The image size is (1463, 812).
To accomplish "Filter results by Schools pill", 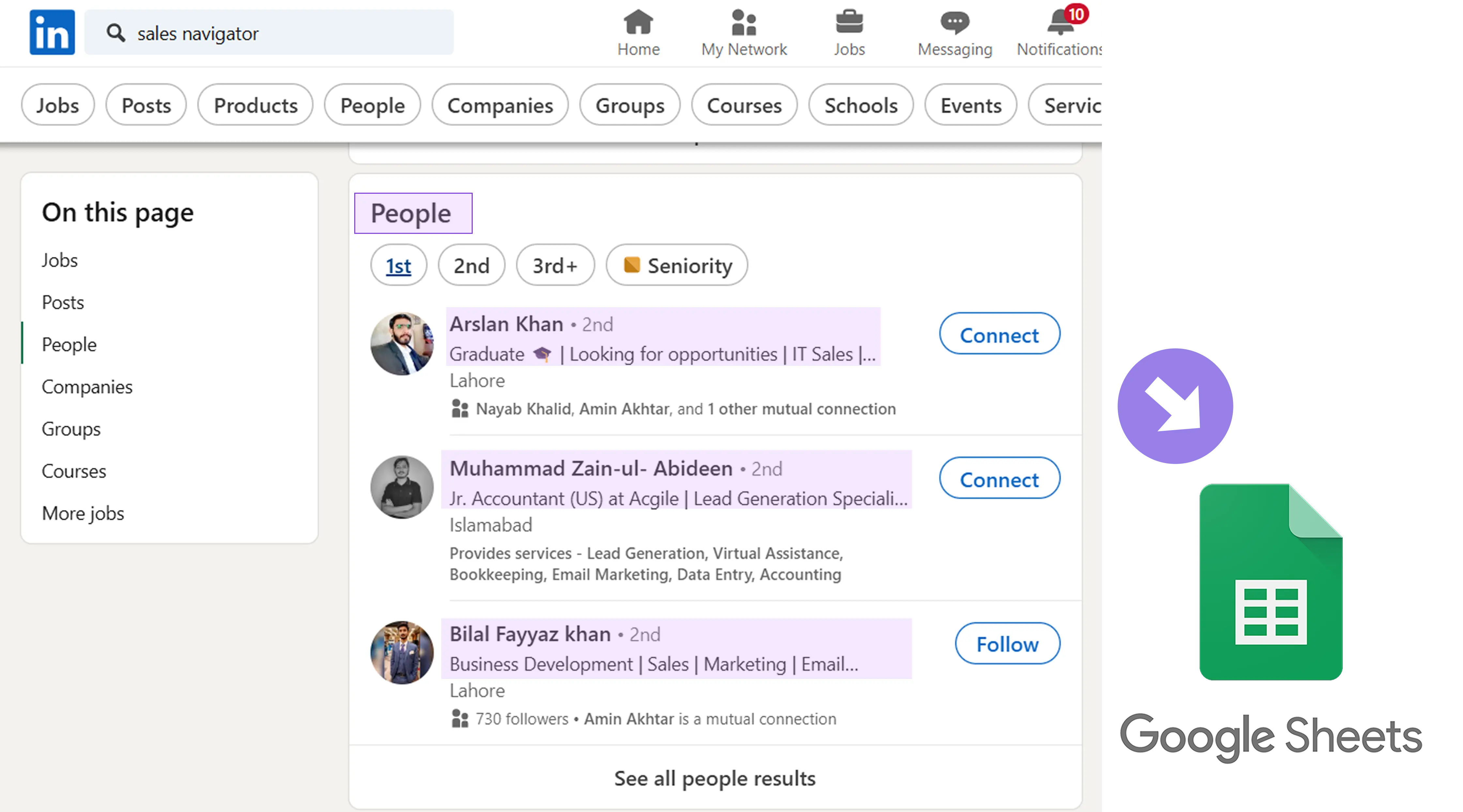I will coord(861,105).
